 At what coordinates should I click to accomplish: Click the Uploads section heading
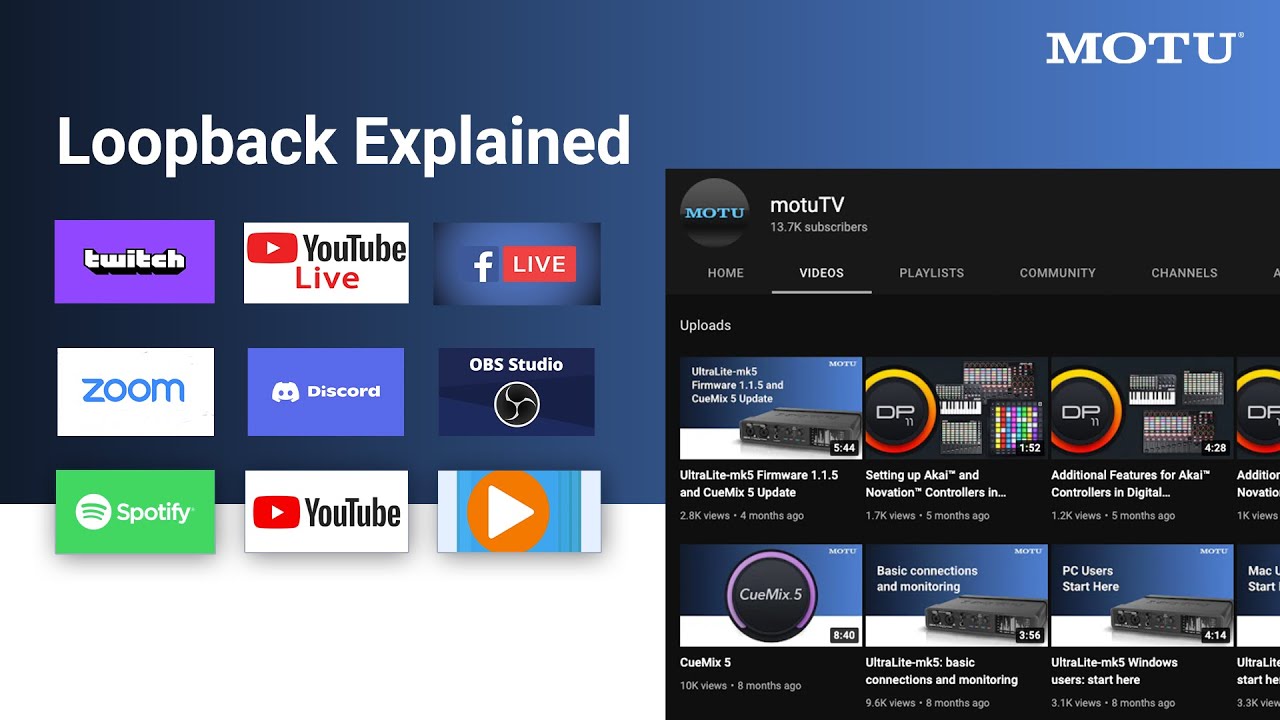coord(705,325)
